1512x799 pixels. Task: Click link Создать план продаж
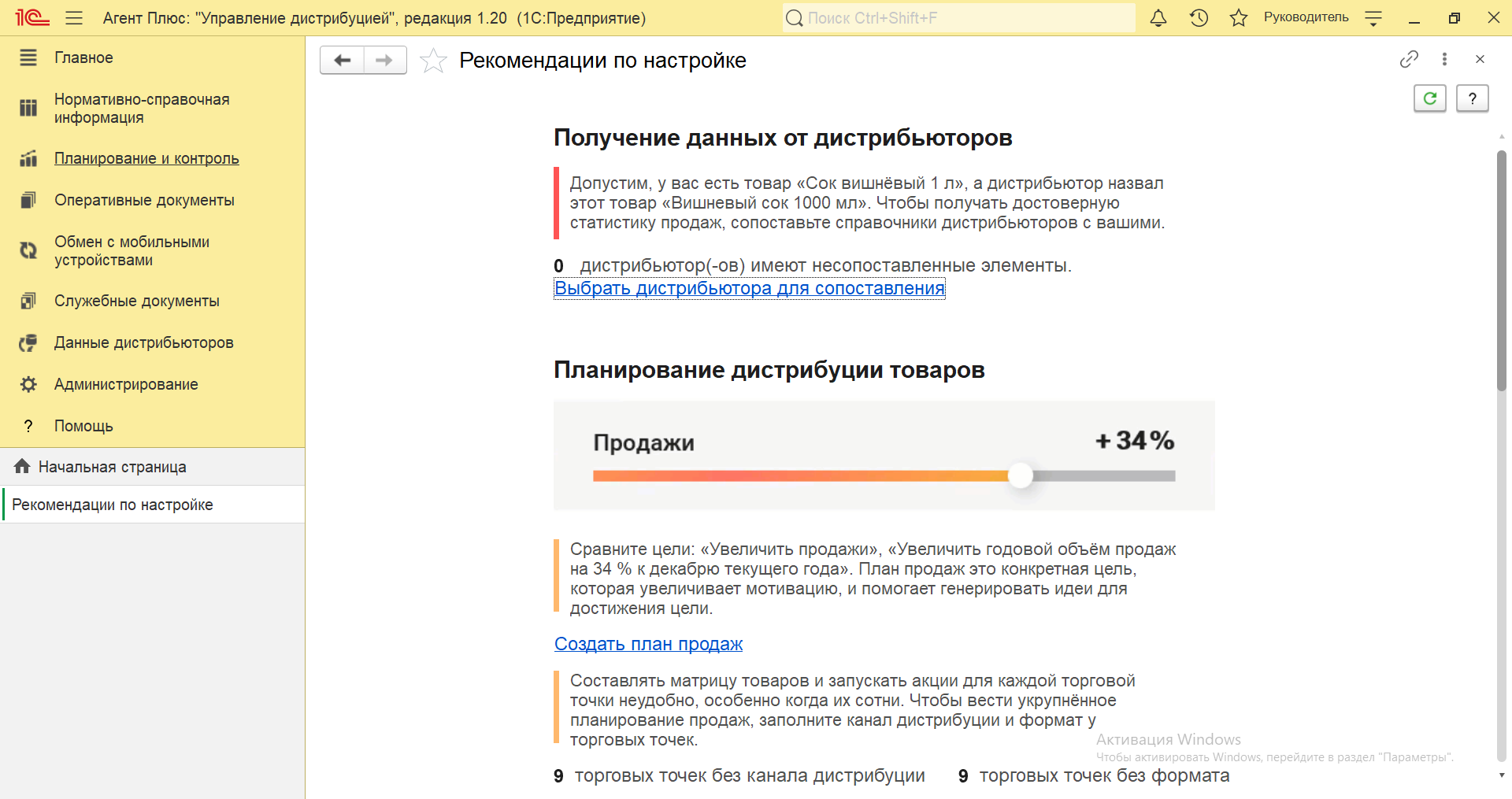(x=648, y=644)
